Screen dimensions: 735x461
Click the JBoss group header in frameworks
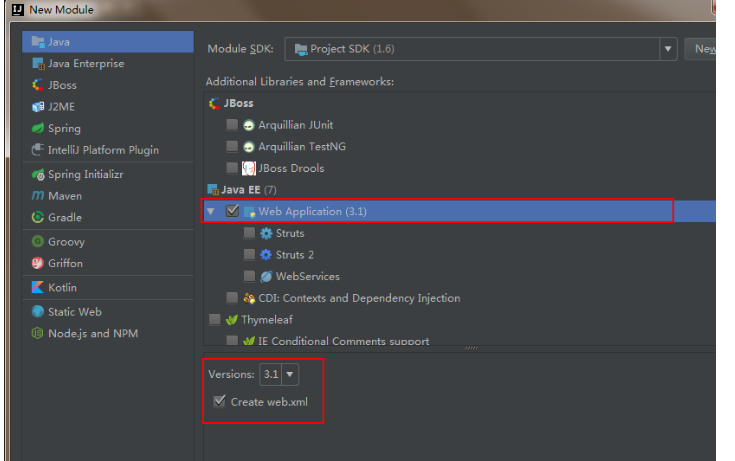tap(239, 103)
